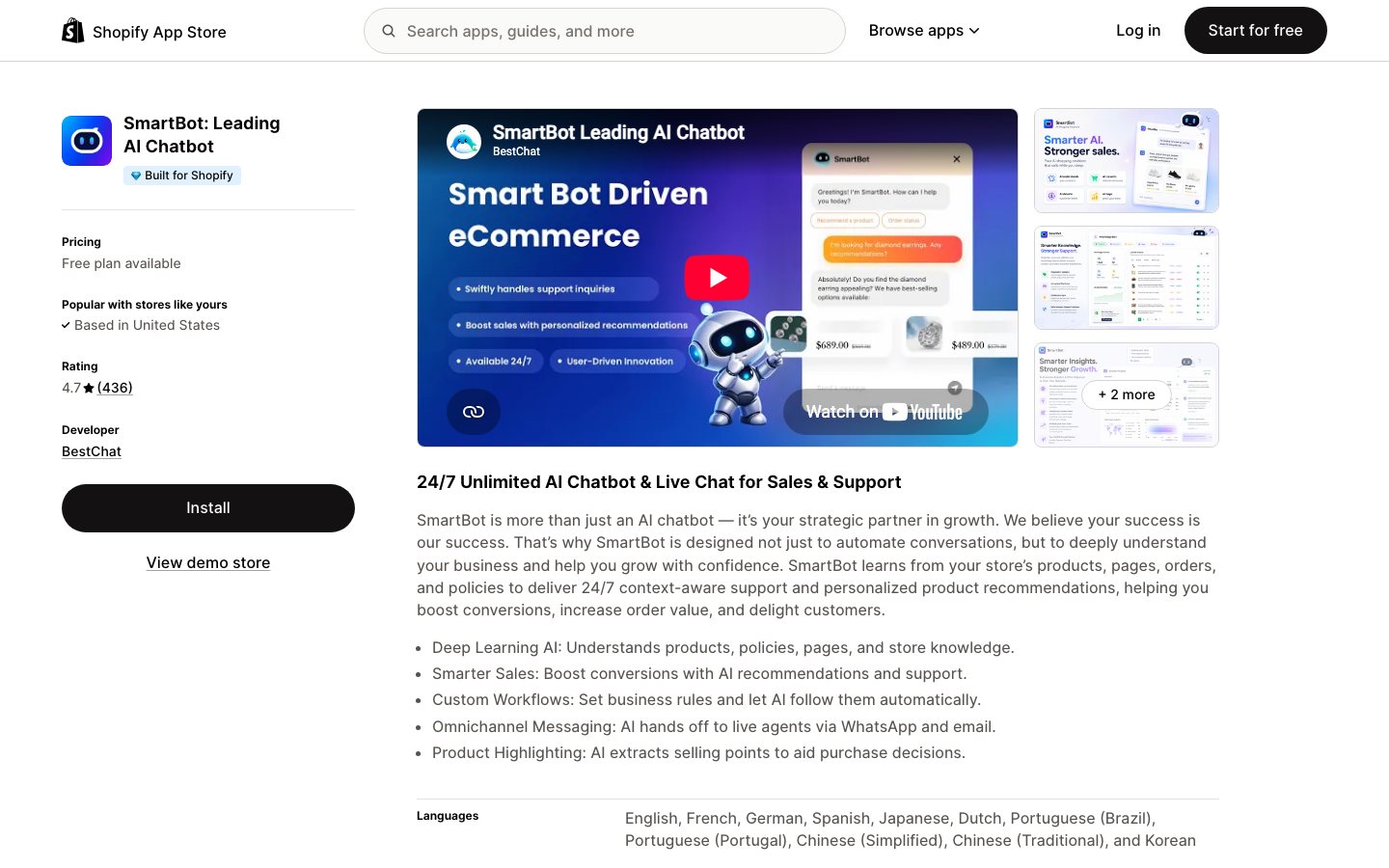Click the checkmark icon beside Based in United States
The height and width of the screenshot is (868, 1389).
click(x=66, y=325)
